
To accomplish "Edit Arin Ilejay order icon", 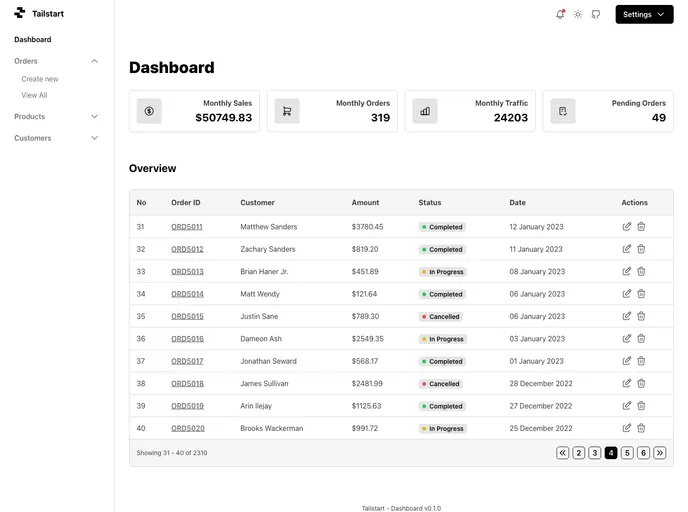I will click(627, 405).
